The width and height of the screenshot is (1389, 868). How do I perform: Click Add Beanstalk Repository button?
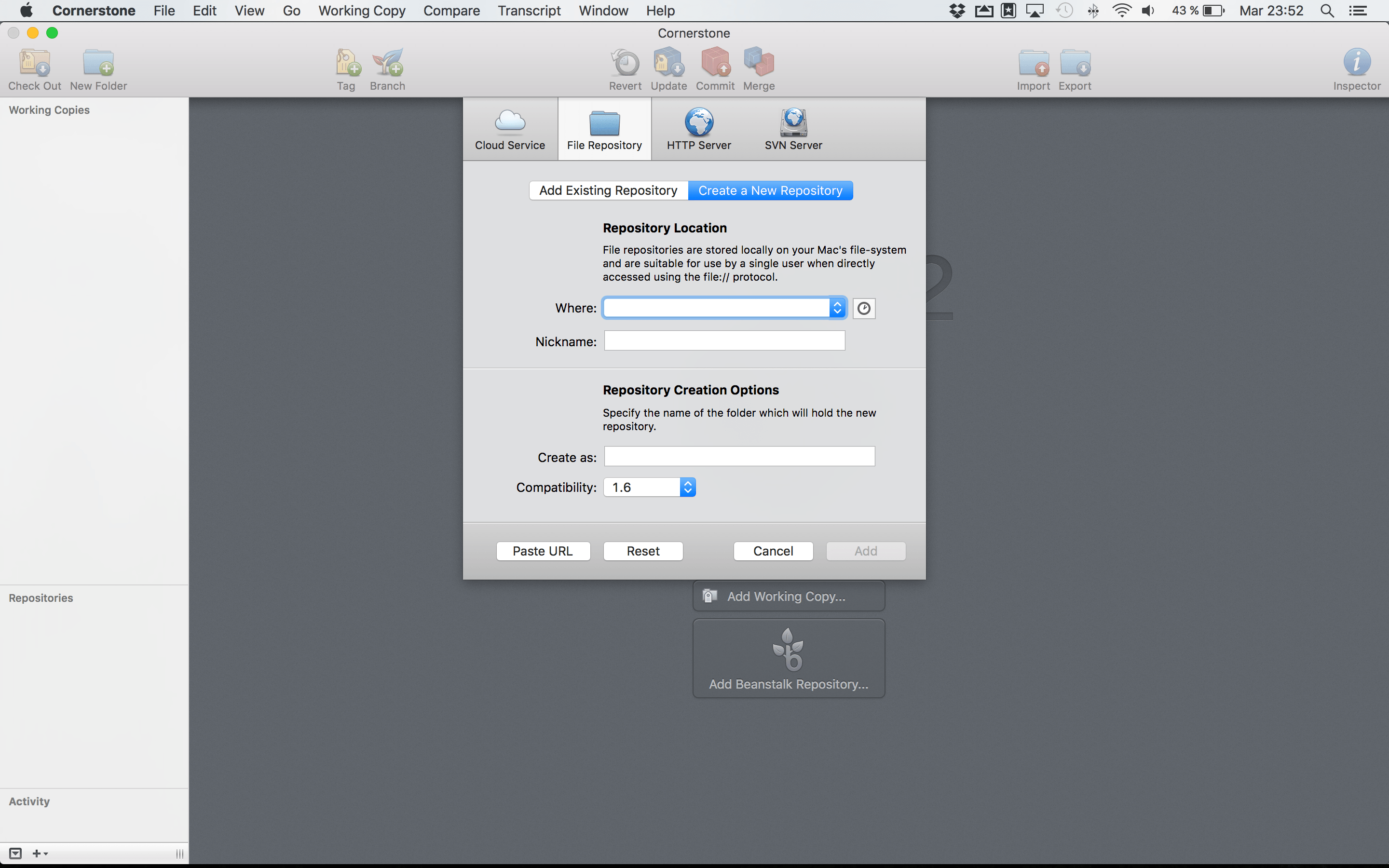[x=789, y=658]
